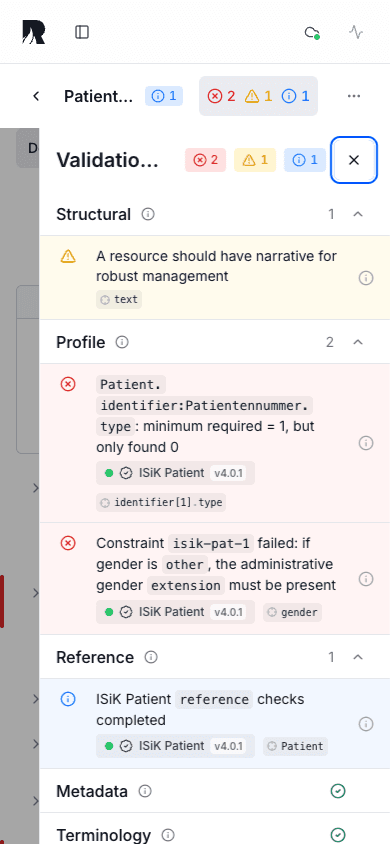Show info icon next to Metadata heading
The height and width of the screenshot is (844, 390).
point(145,791)
